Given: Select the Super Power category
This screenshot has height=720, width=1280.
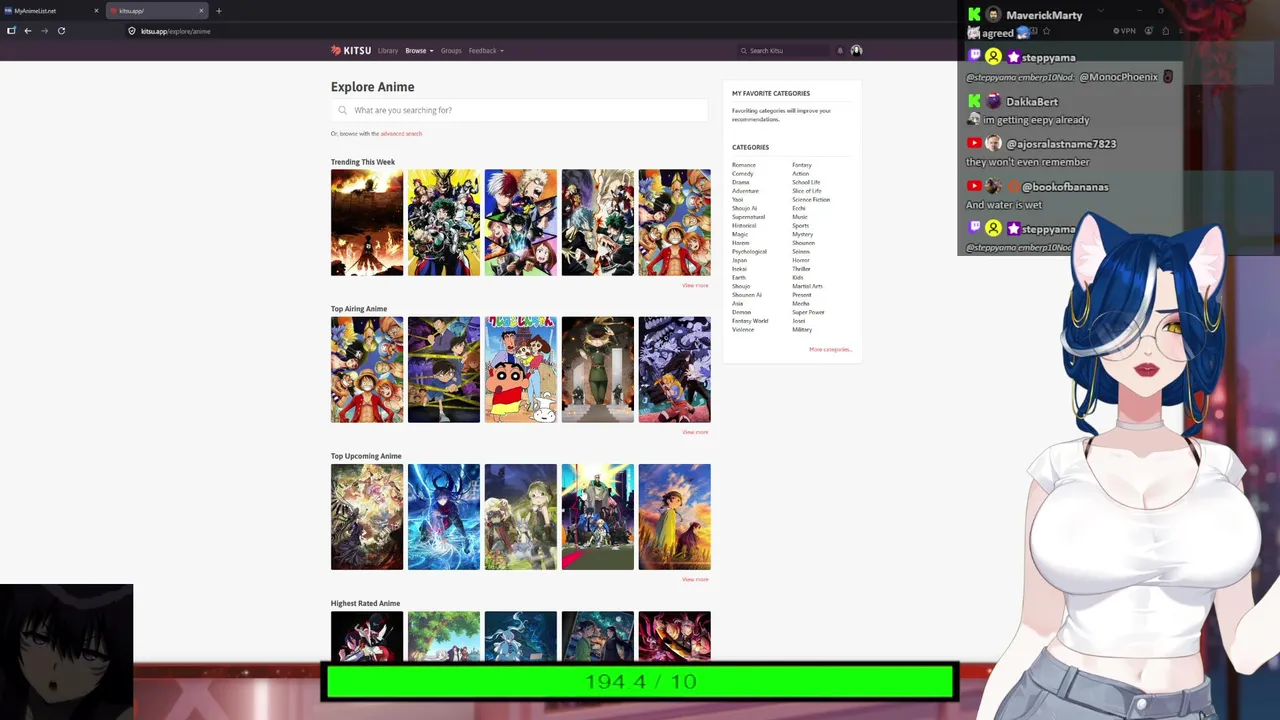Looking at the screenshot, I should point(808,312).
